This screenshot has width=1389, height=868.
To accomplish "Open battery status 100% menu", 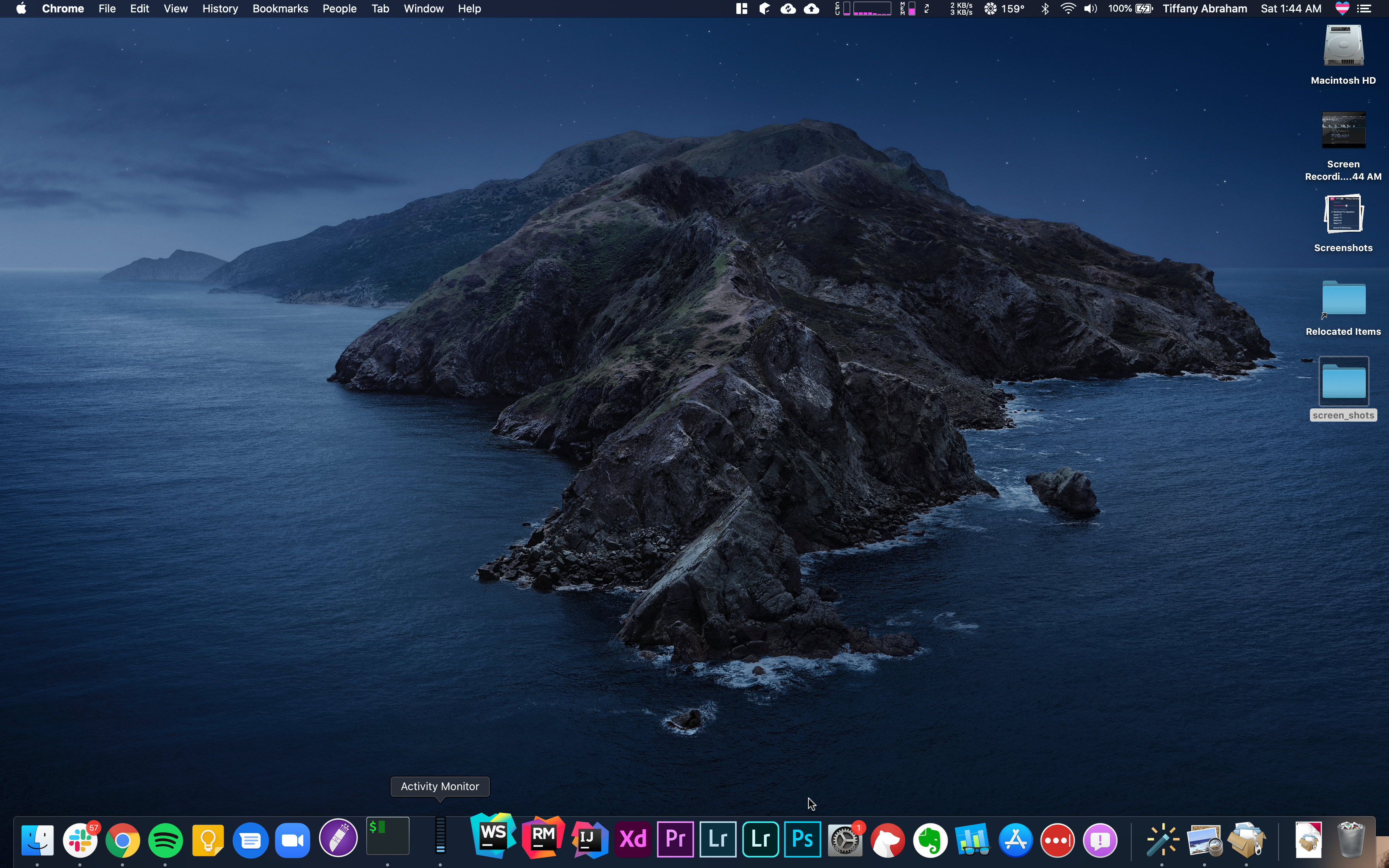I will [x=1130, y=9].
